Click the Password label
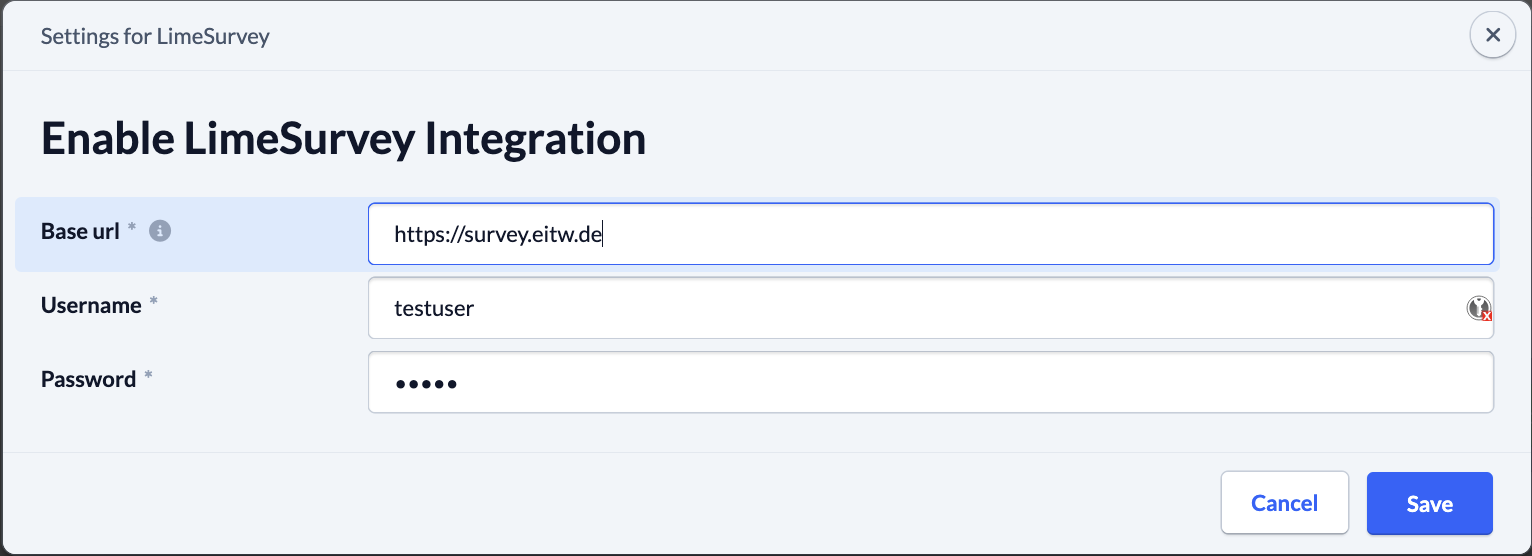The image size is (1532, 556). (88, 379)
